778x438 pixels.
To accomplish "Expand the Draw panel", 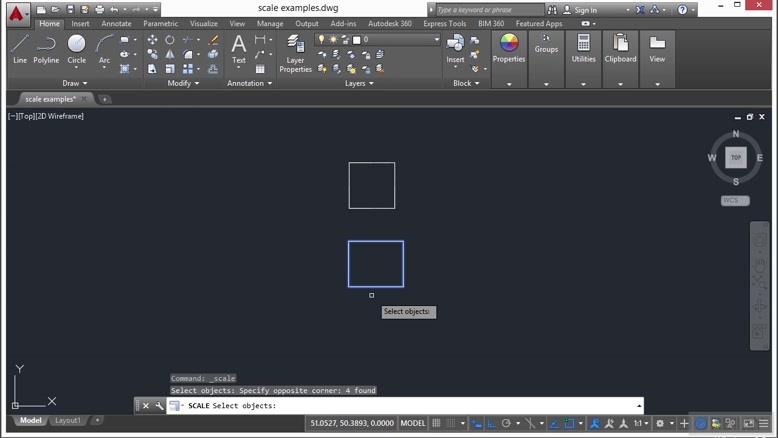I will [x=74, y=83].
